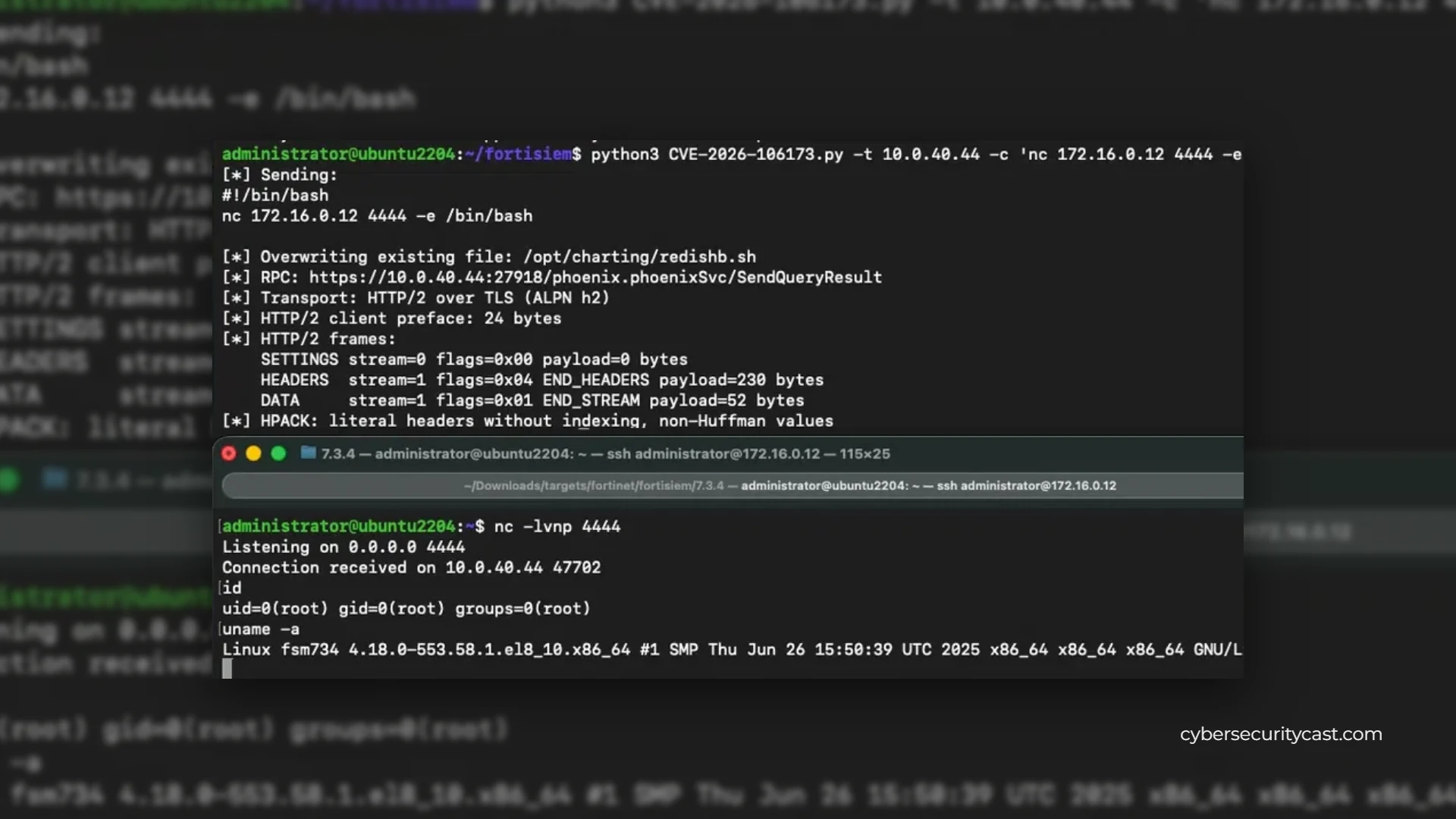Click 'HTTP/2 client preface: 24 bytes' line
1456x819 pixels.
391,318
